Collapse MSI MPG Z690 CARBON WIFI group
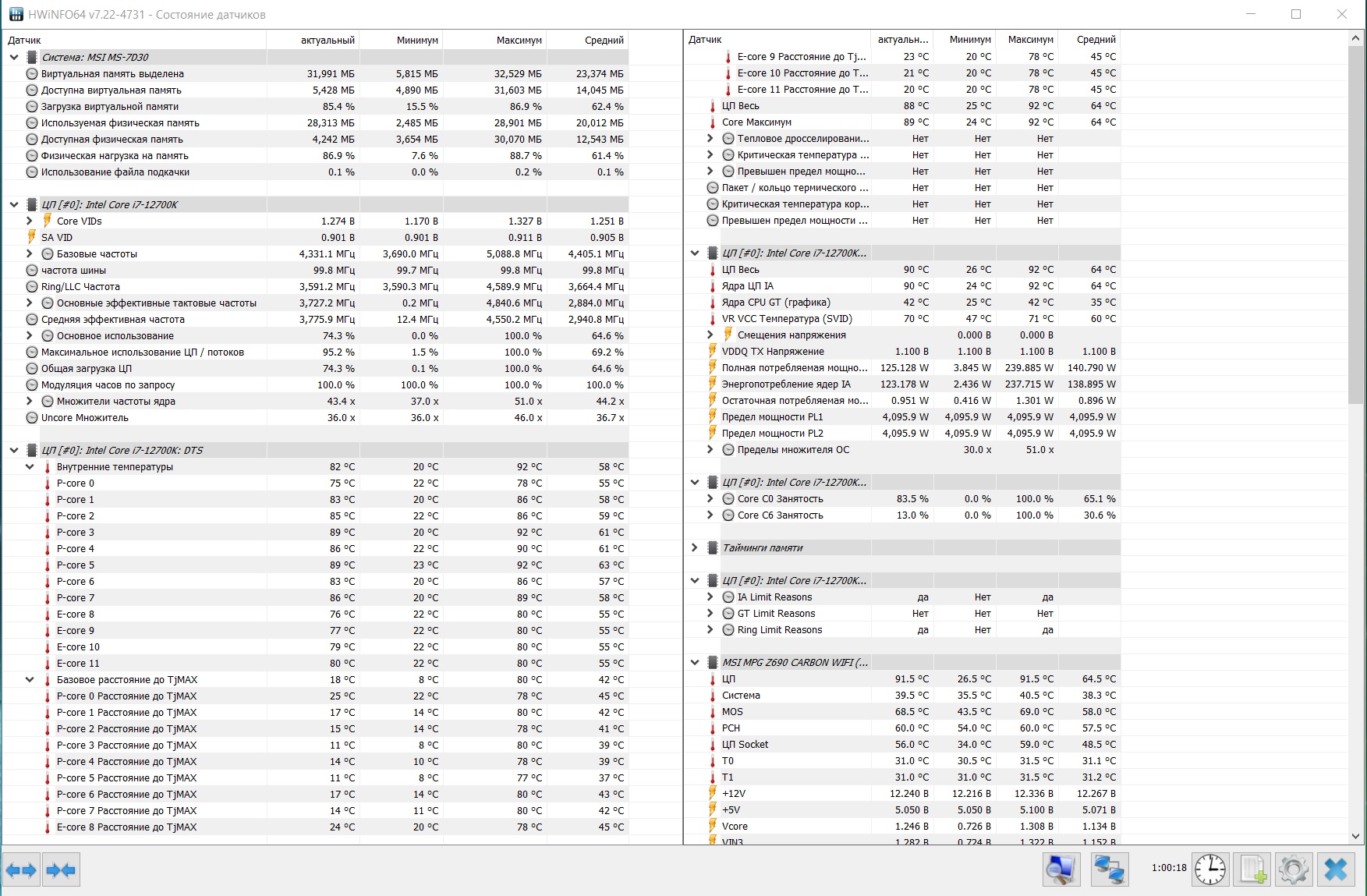This screenshot has height=896, width=1367. tap(695, 662)
